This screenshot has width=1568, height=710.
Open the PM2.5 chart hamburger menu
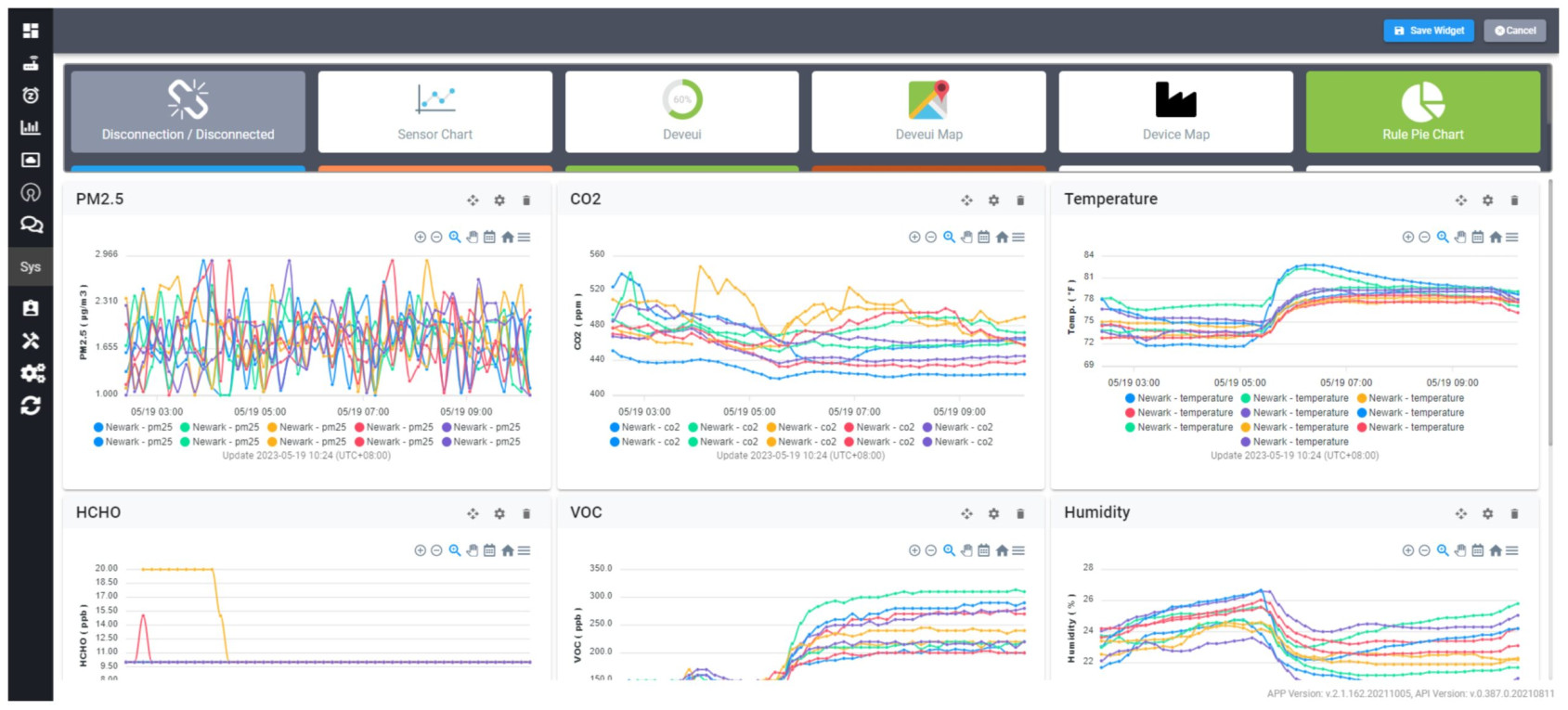coord(525,238)
